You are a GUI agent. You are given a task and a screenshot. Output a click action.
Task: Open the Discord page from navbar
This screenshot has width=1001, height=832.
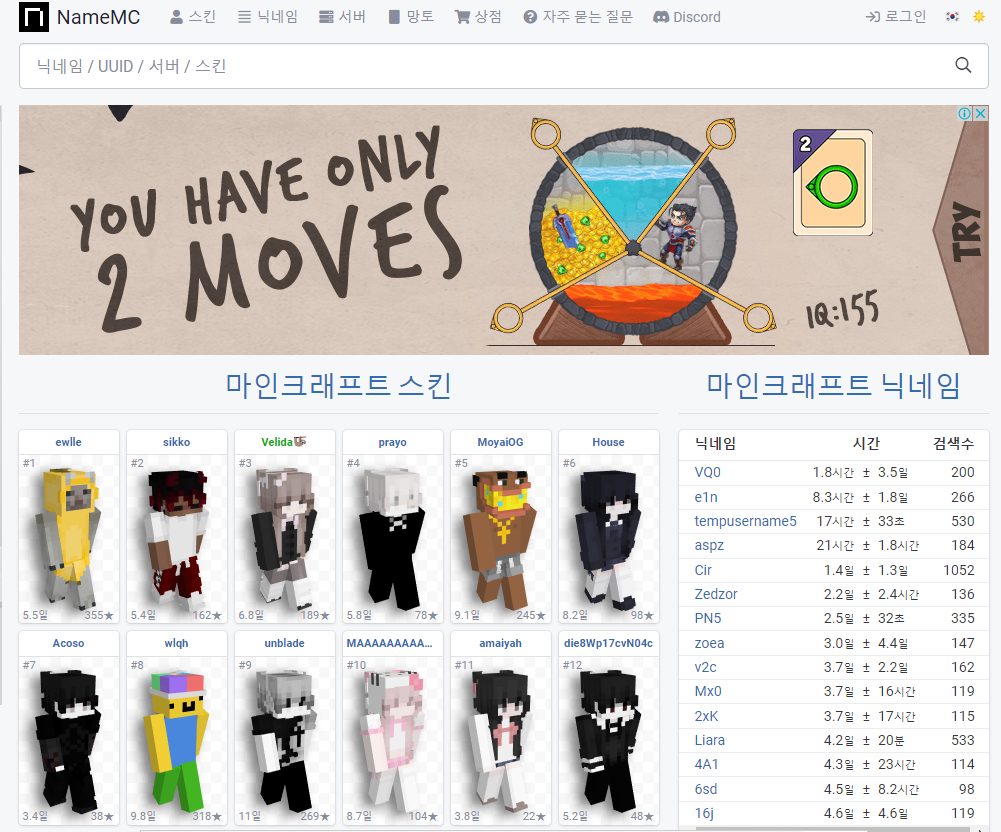click(x=686, y=16)
